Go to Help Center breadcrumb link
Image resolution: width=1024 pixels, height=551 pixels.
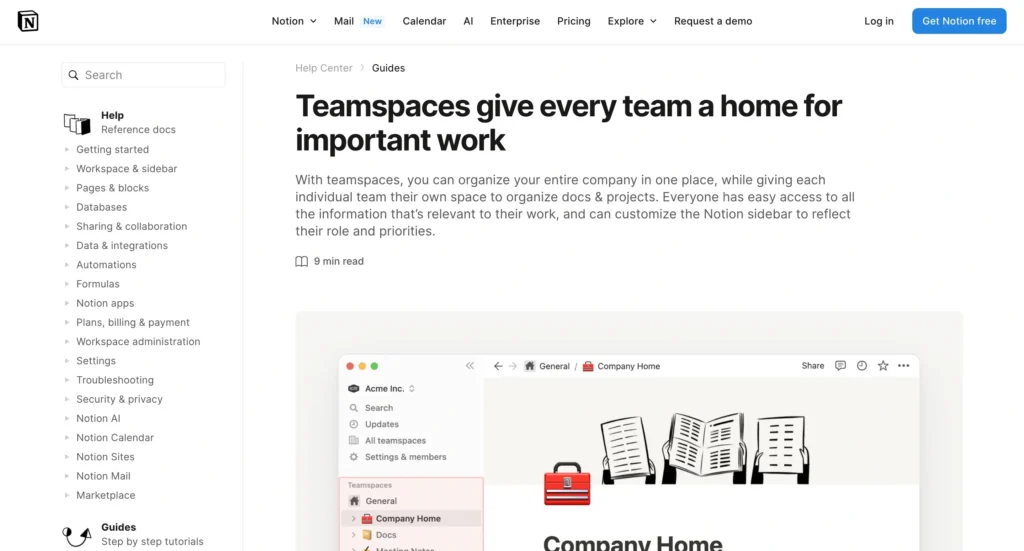click(323, 68)
